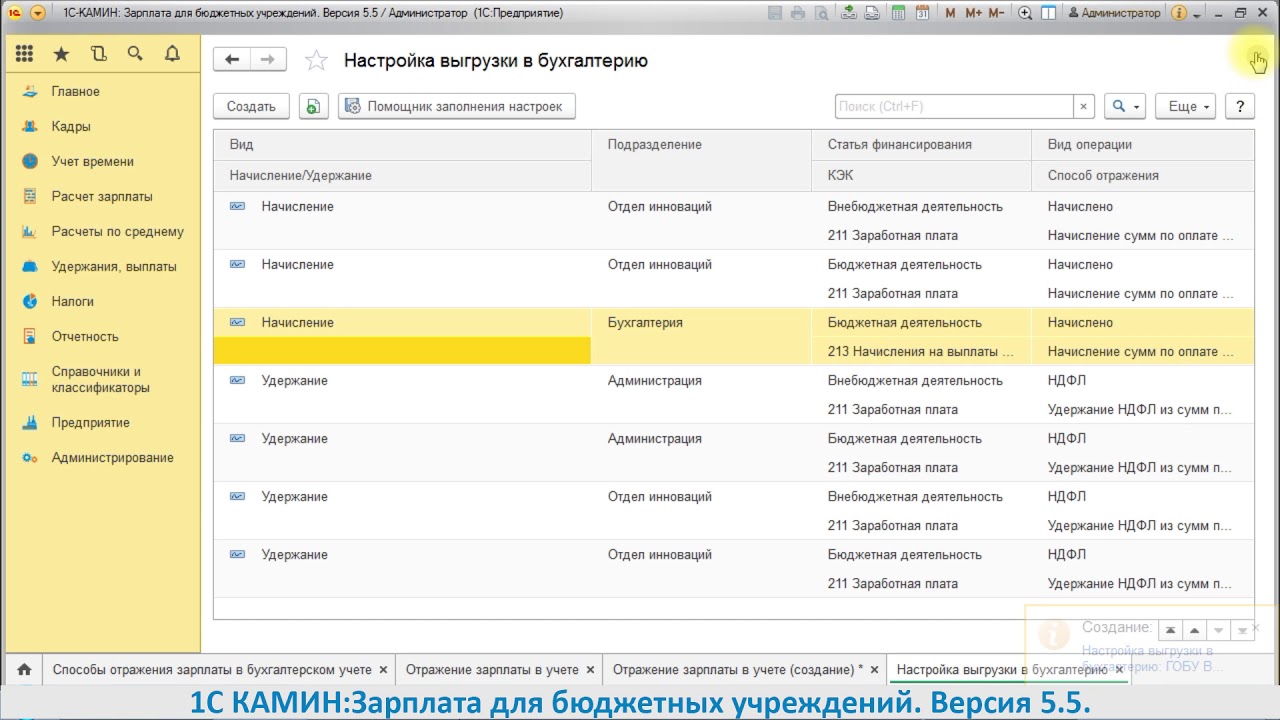Open the calendar icon in title bar

point(922,13)
